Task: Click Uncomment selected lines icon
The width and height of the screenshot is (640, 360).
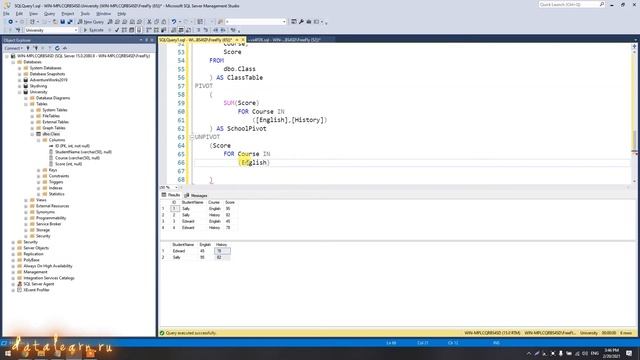Action: [206, 30]
